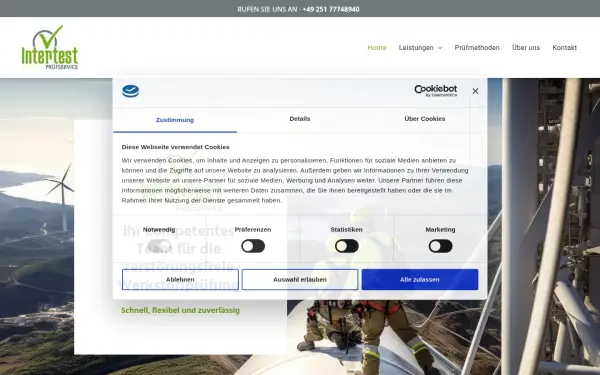Click the Notwendig label
The height and width of the screenshot is (375, 600).
tap(159, 230)
